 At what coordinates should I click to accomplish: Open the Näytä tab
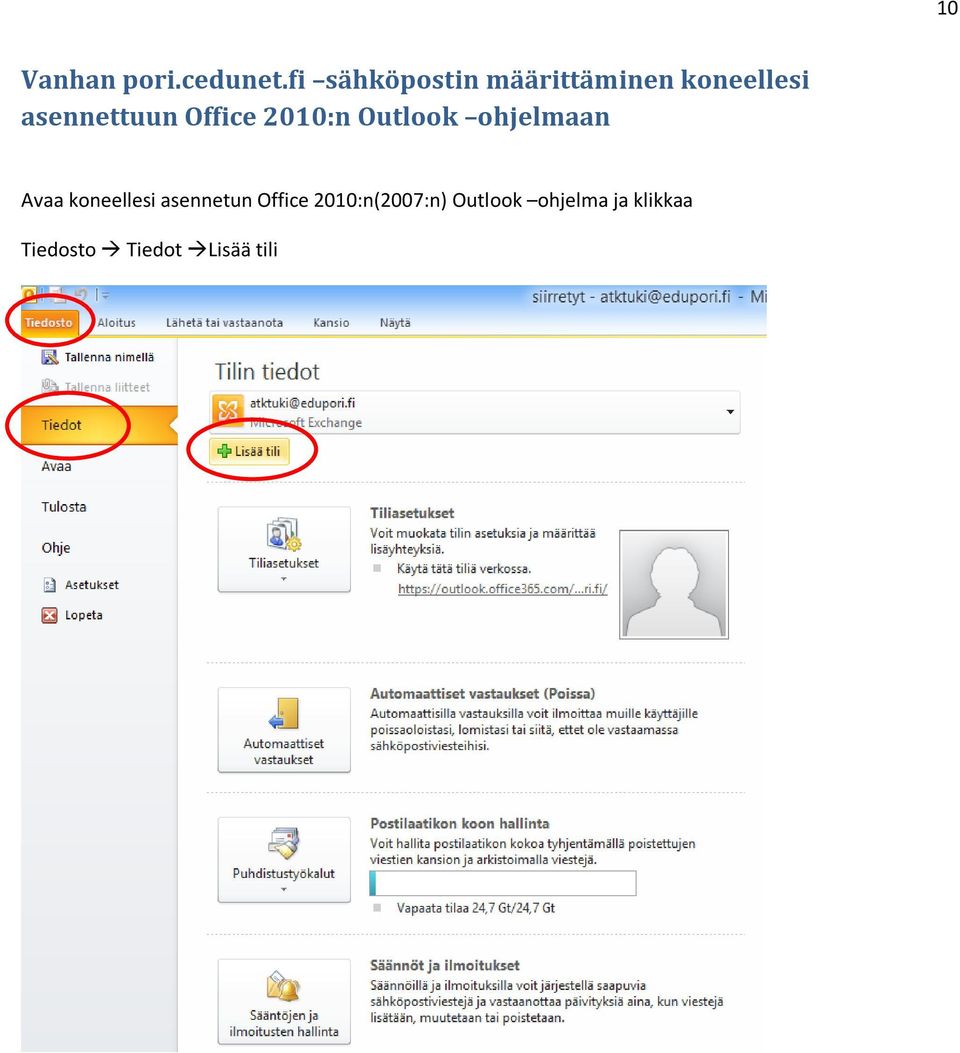(395, 323)
